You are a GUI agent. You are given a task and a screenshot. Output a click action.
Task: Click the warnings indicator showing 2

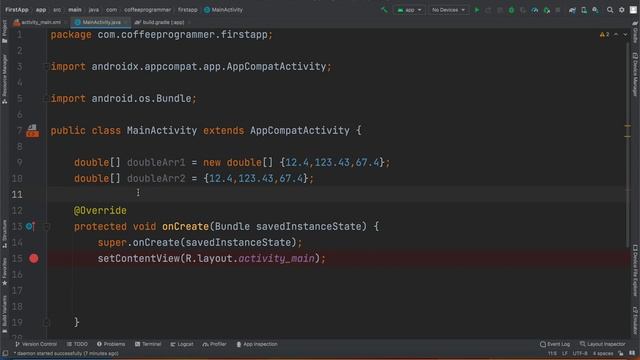pyautogui.click(x=604, y=35)
